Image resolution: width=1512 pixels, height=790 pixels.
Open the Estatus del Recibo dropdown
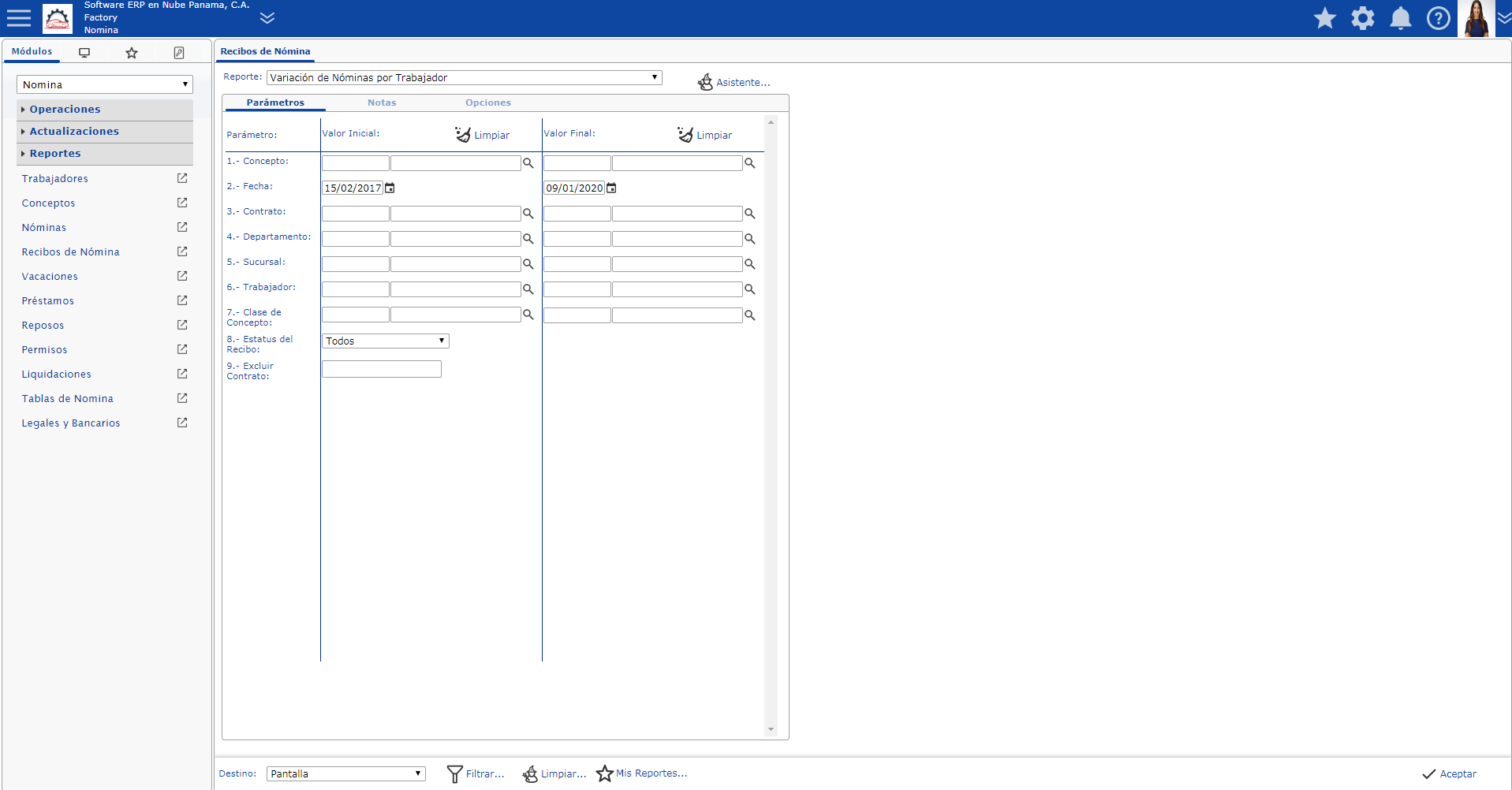(386, 341)
